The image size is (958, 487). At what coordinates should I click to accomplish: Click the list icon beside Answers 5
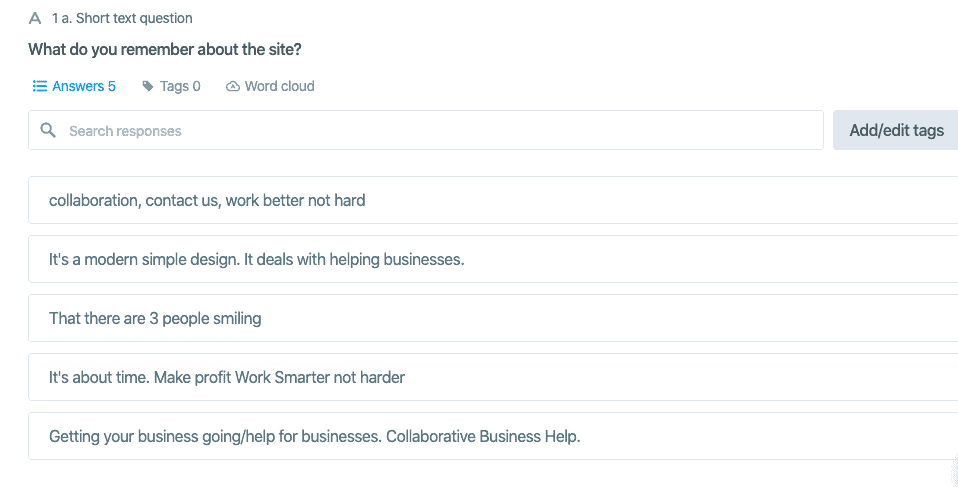pyautogui.click(x=40, y=86)
